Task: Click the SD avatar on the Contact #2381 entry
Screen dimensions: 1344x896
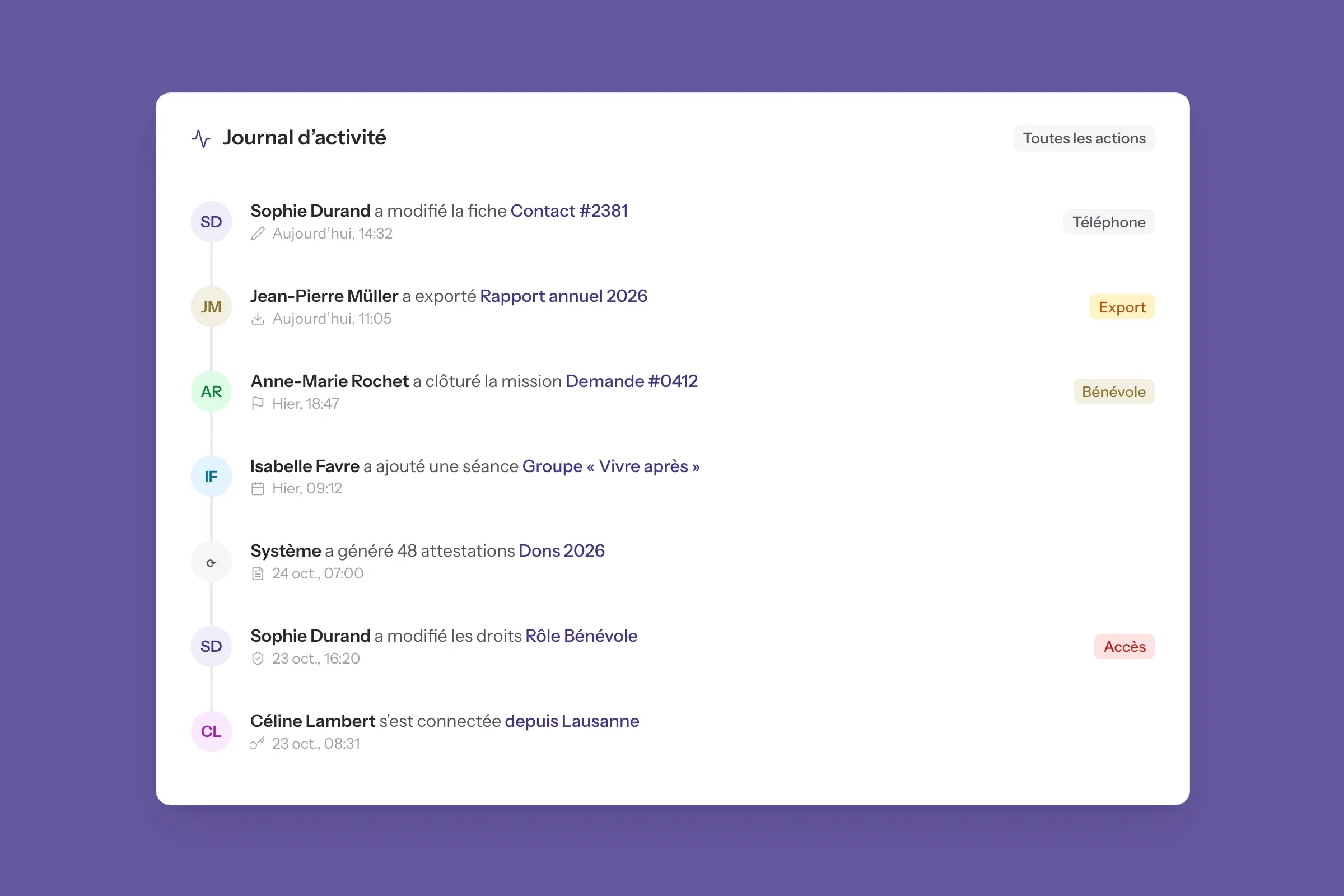Action: tap(211, 222)
